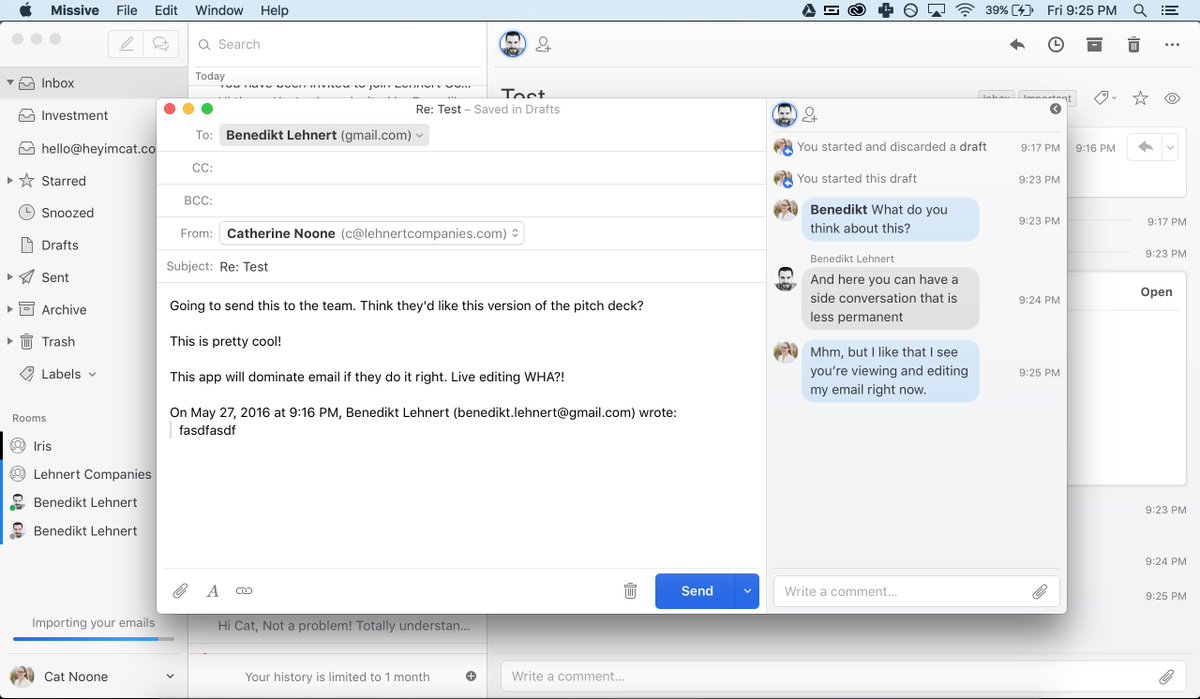Click the Open button in conversation
This screenshot has height=699, width=1200.
tap(1156, 292)
